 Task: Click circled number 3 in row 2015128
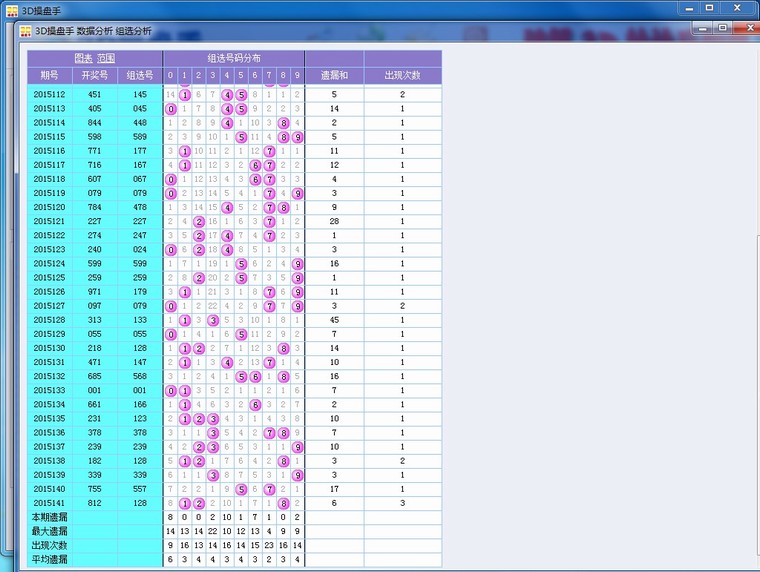[213, 320]
